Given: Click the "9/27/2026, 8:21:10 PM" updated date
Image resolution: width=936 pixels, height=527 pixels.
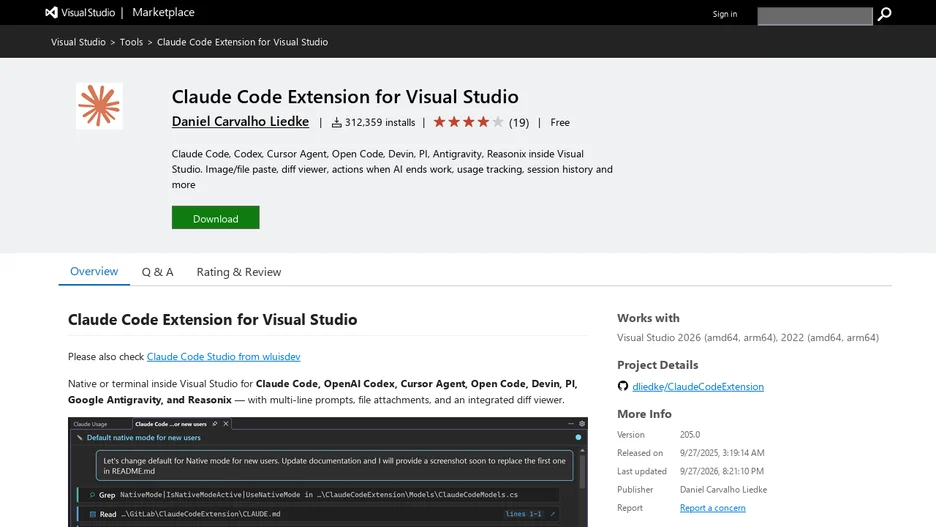Looking at the screenshot, I should pos(722,471).
